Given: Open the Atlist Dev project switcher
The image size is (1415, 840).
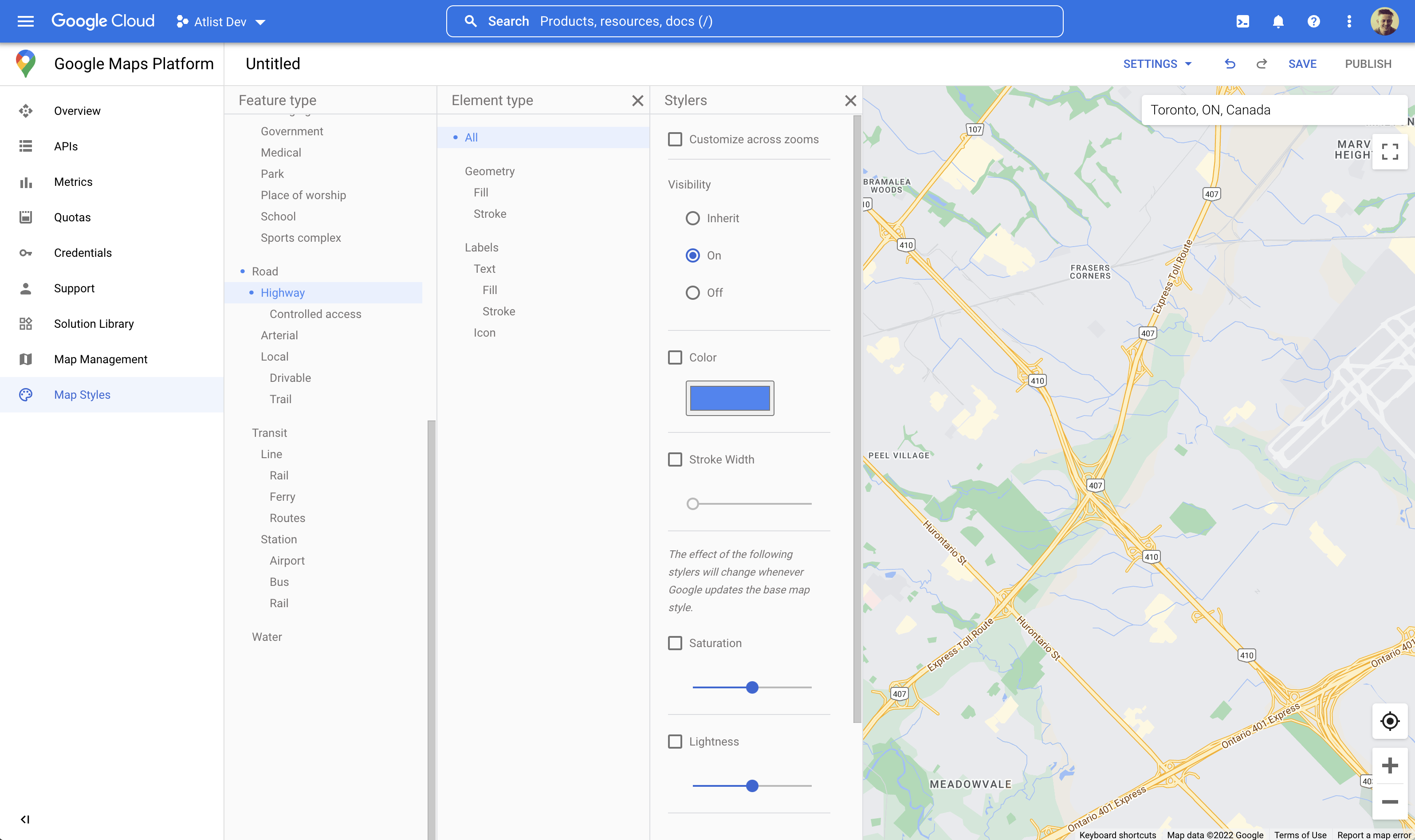Looking at the screenshot, I should click(x=221, y=21).
